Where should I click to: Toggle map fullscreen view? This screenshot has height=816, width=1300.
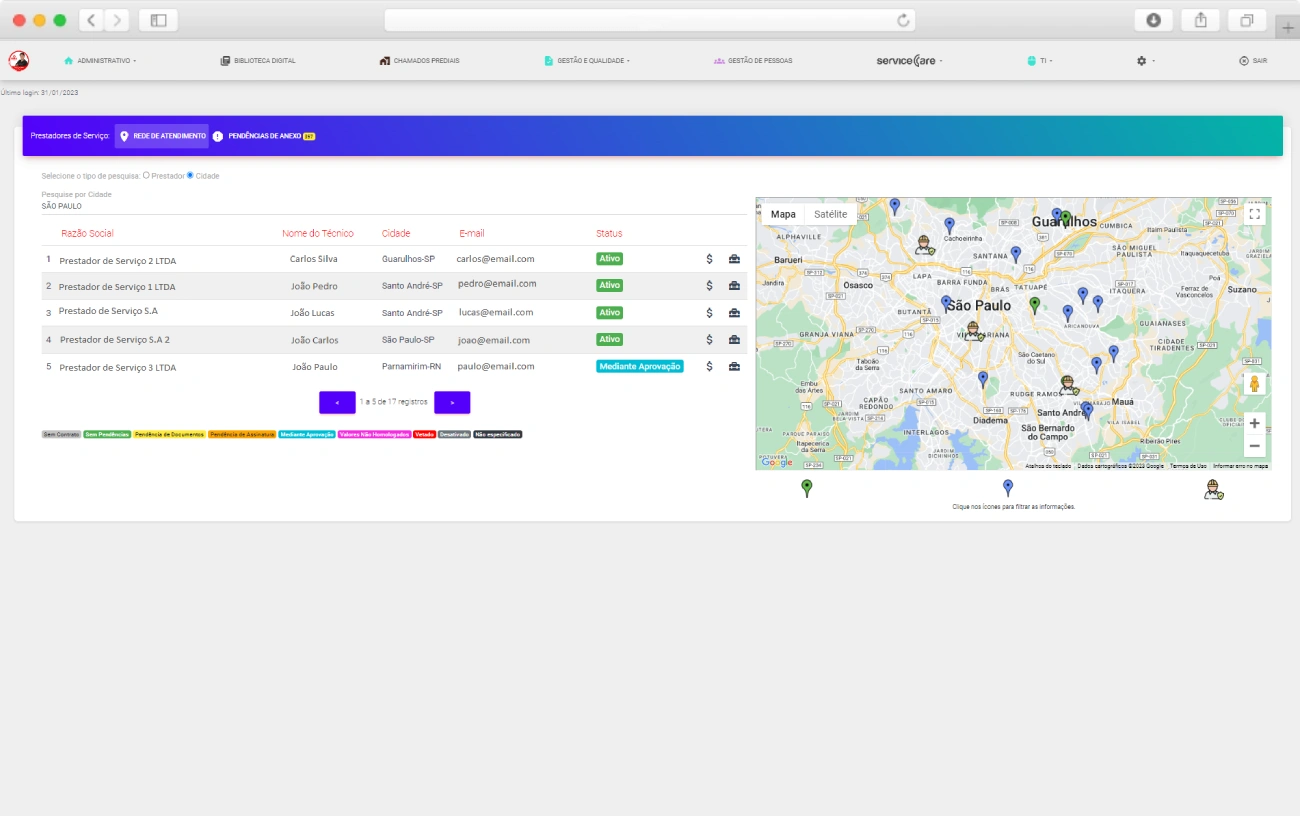pos(1254,214)
